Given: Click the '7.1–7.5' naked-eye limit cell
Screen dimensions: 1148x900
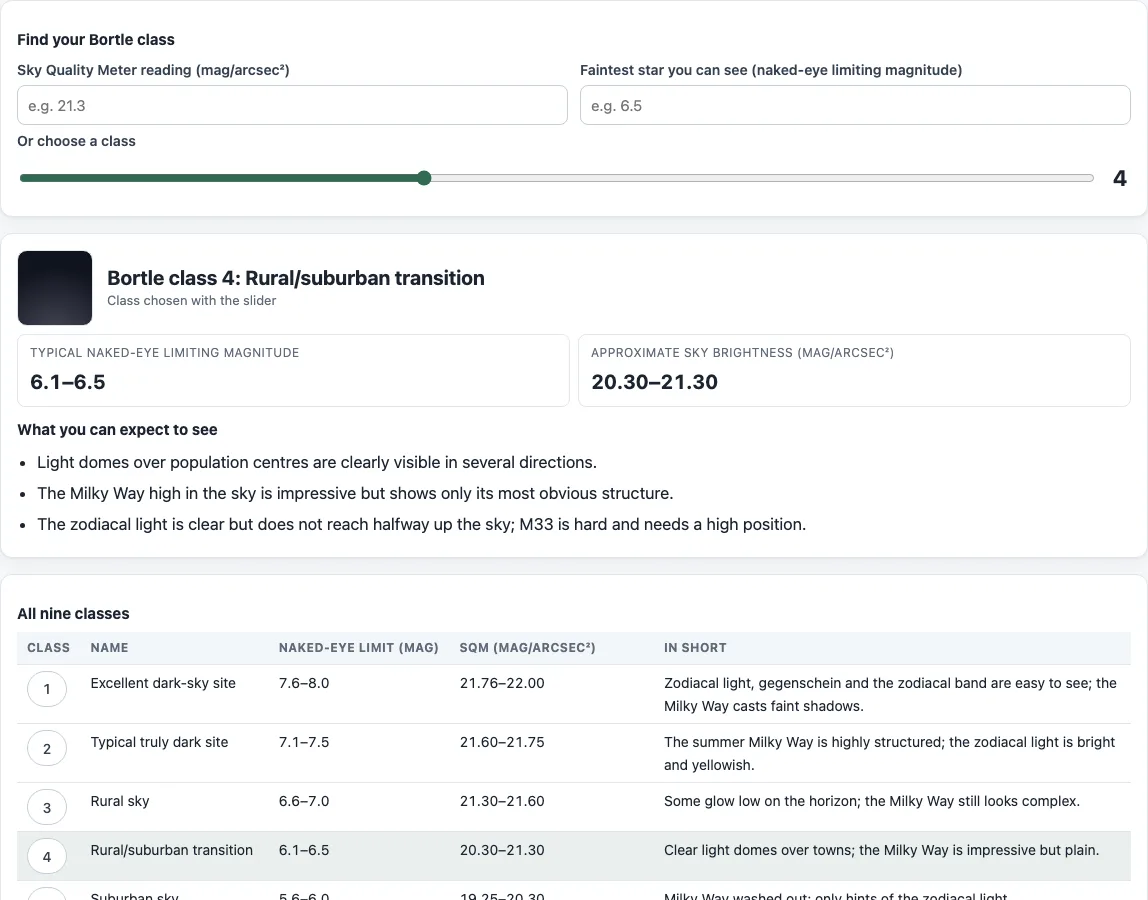Looking at the screenshot, I should coord(304,743).
